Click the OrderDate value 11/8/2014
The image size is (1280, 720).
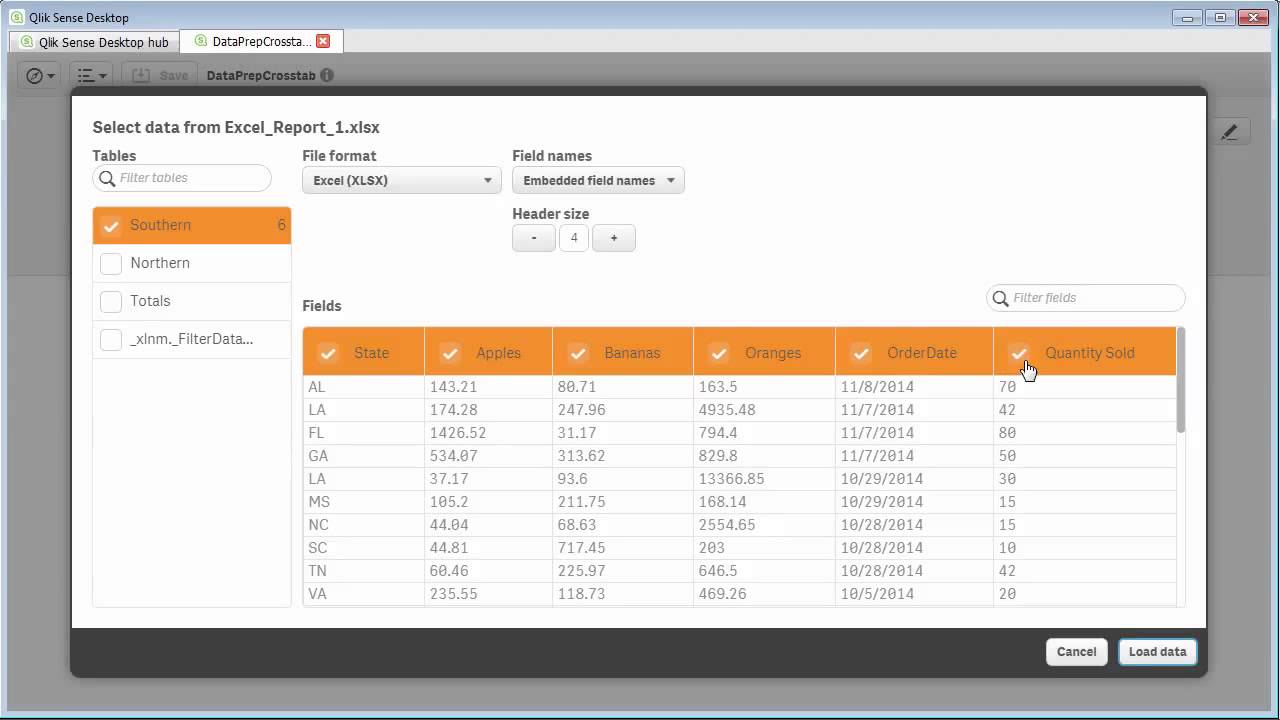coord(877,387)
